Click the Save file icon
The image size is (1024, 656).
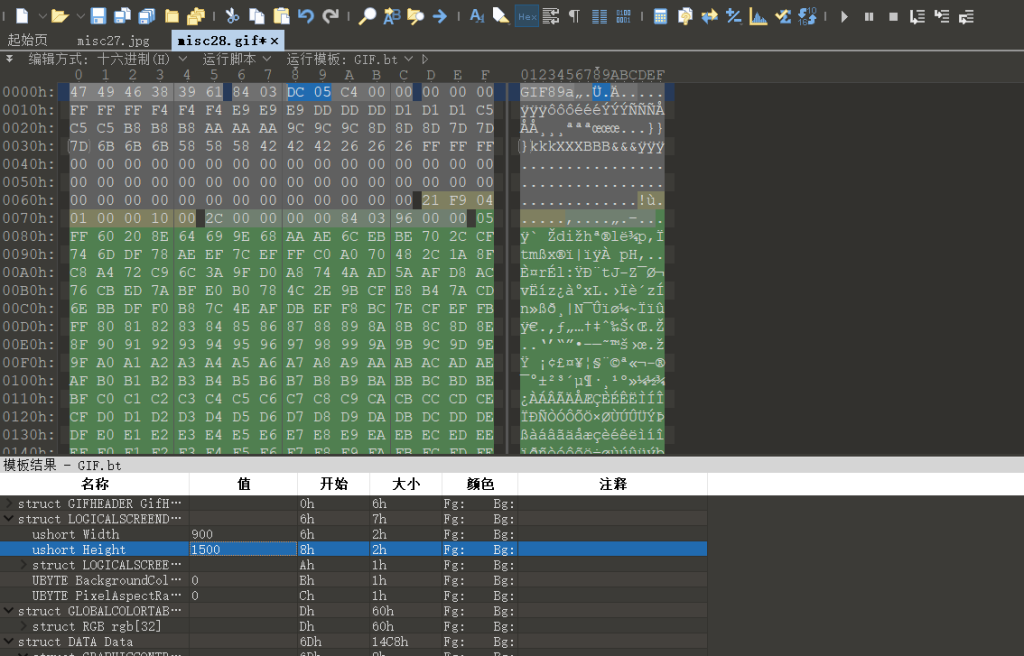click(x=98, y=16)
